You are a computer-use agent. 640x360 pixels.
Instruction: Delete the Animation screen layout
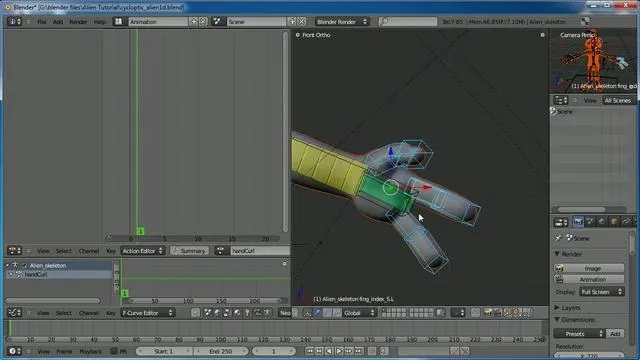[203, 22]
